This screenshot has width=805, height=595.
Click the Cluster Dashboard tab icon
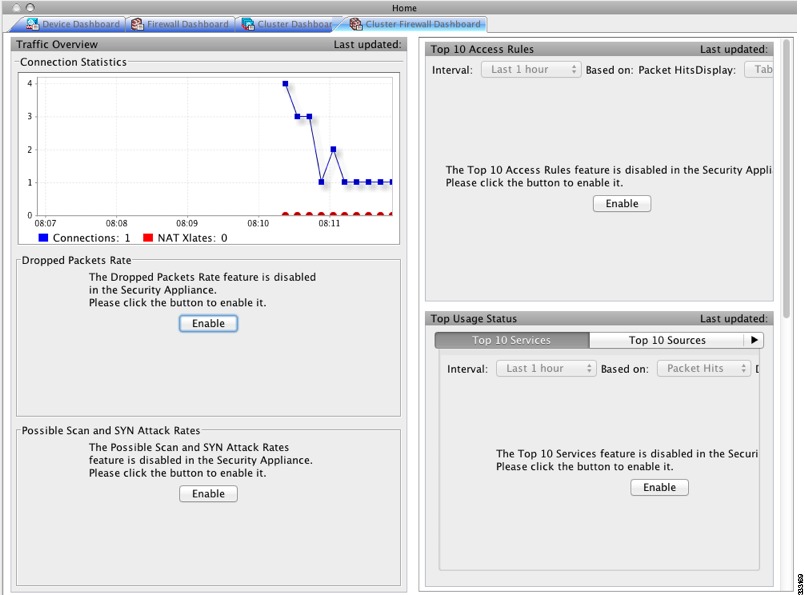click(x=248, y=24)
